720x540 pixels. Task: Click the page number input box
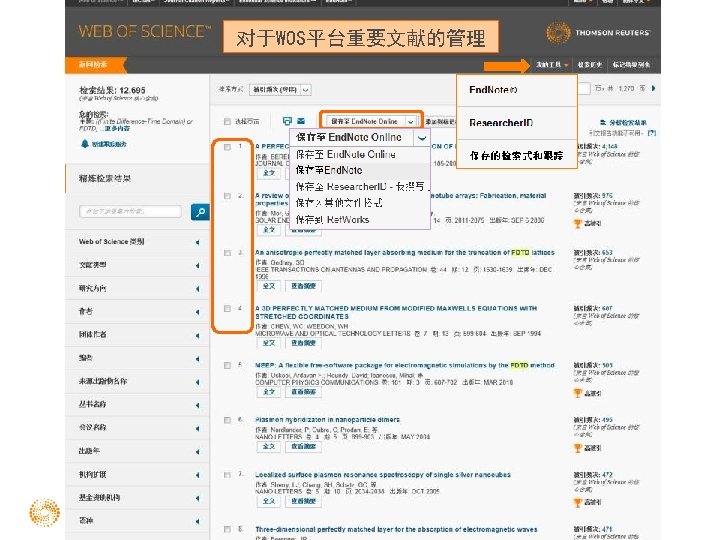584,88
